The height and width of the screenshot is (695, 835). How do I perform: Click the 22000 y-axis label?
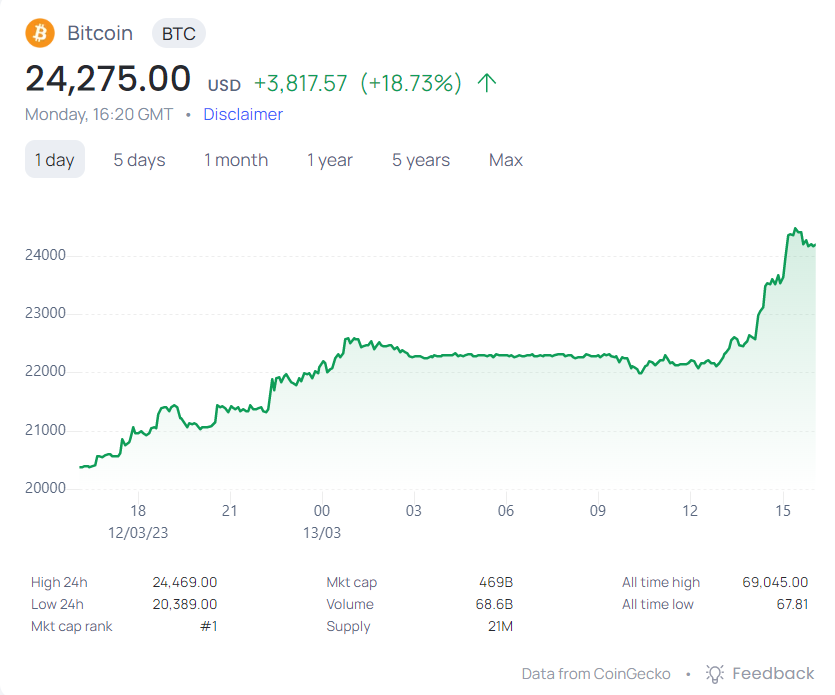(x=45, y=371)
